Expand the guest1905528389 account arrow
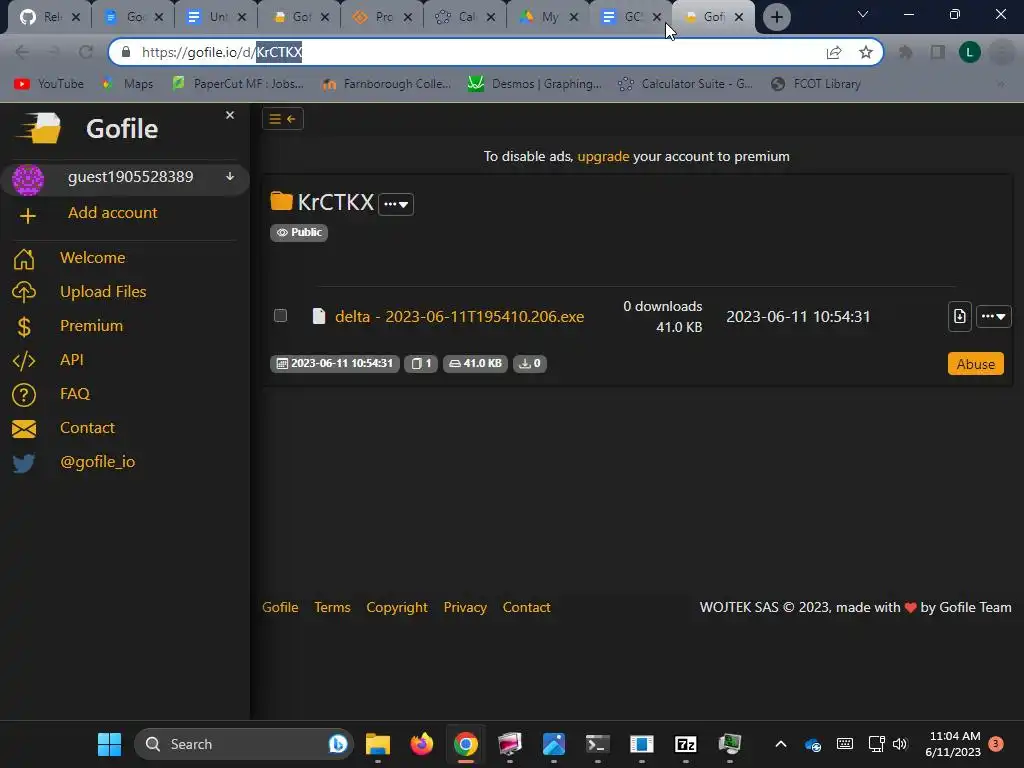This screenshot has width=1024, height=768. [230, 176]
